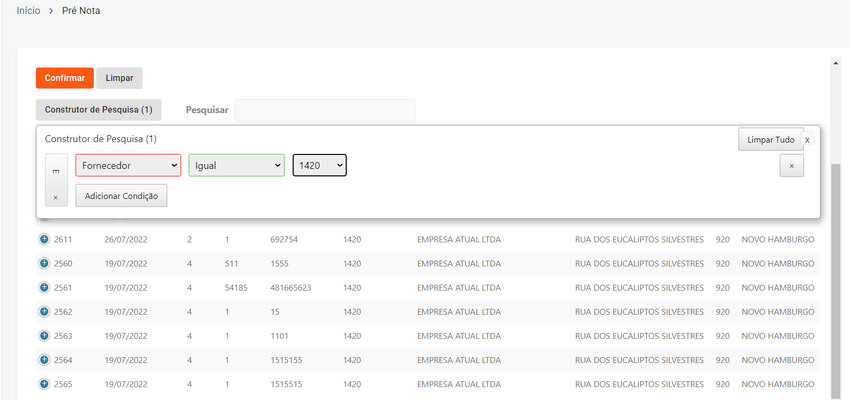Click cell 511 in row 2560
Image resolution: width=850 pixels, height=400 pixels.
coord(231,263)
